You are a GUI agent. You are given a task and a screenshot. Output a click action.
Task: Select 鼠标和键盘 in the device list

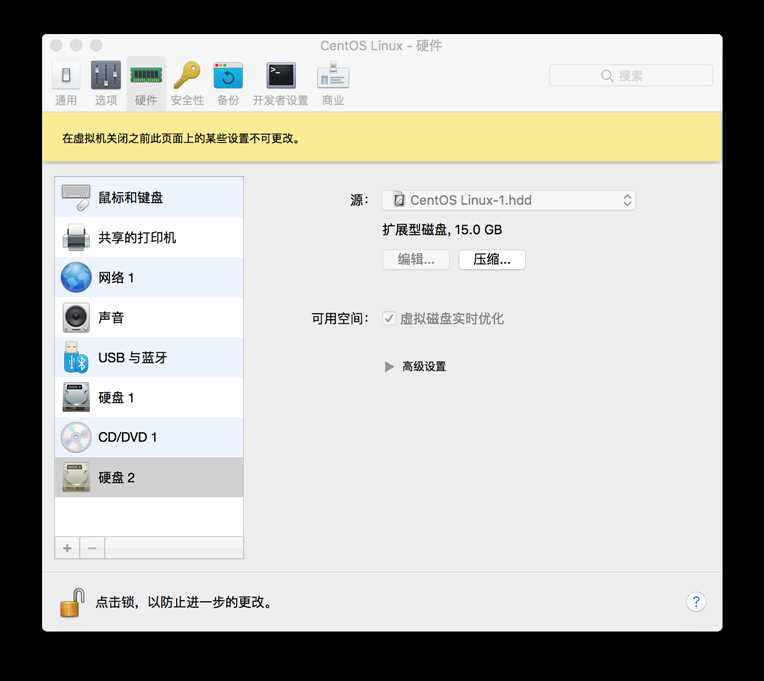(x=149, y=198)
